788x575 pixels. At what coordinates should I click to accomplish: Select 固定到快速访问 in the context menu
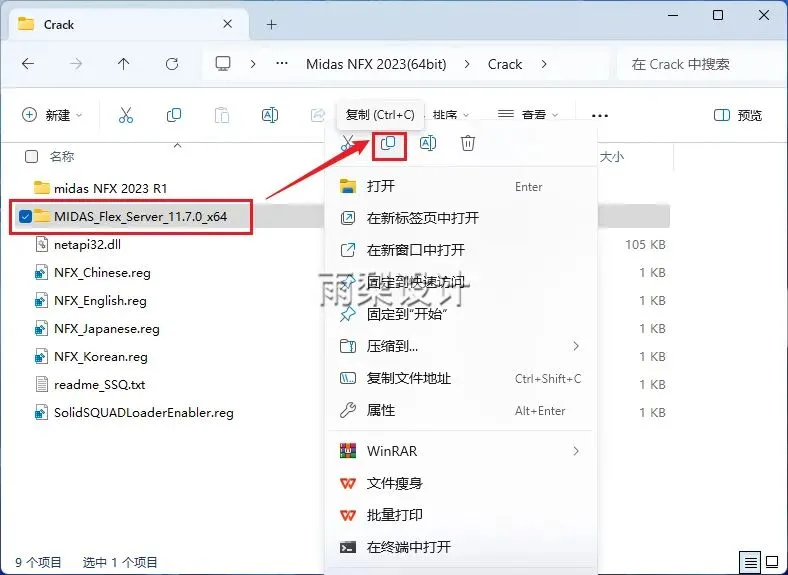[x=461, y=282]
